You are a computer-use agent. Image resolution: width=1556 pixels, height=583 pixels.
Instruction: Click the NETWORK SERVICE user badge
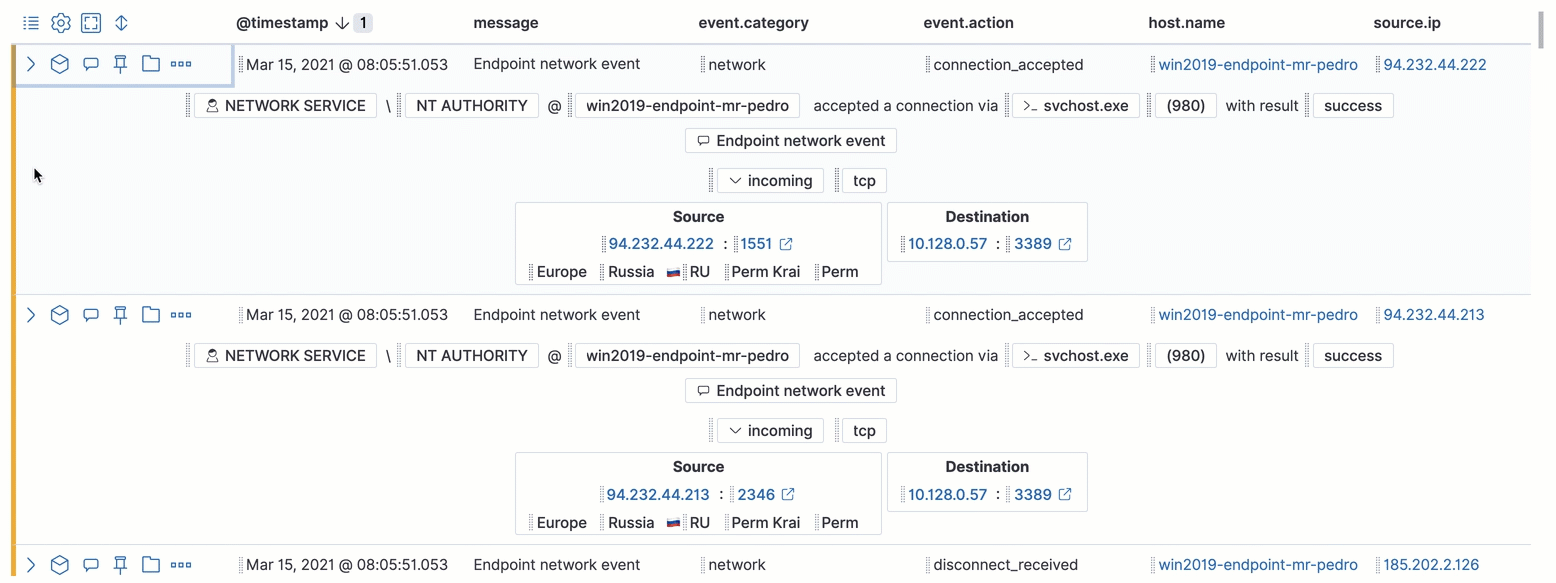pyautogui.click(x=285, y=105)
